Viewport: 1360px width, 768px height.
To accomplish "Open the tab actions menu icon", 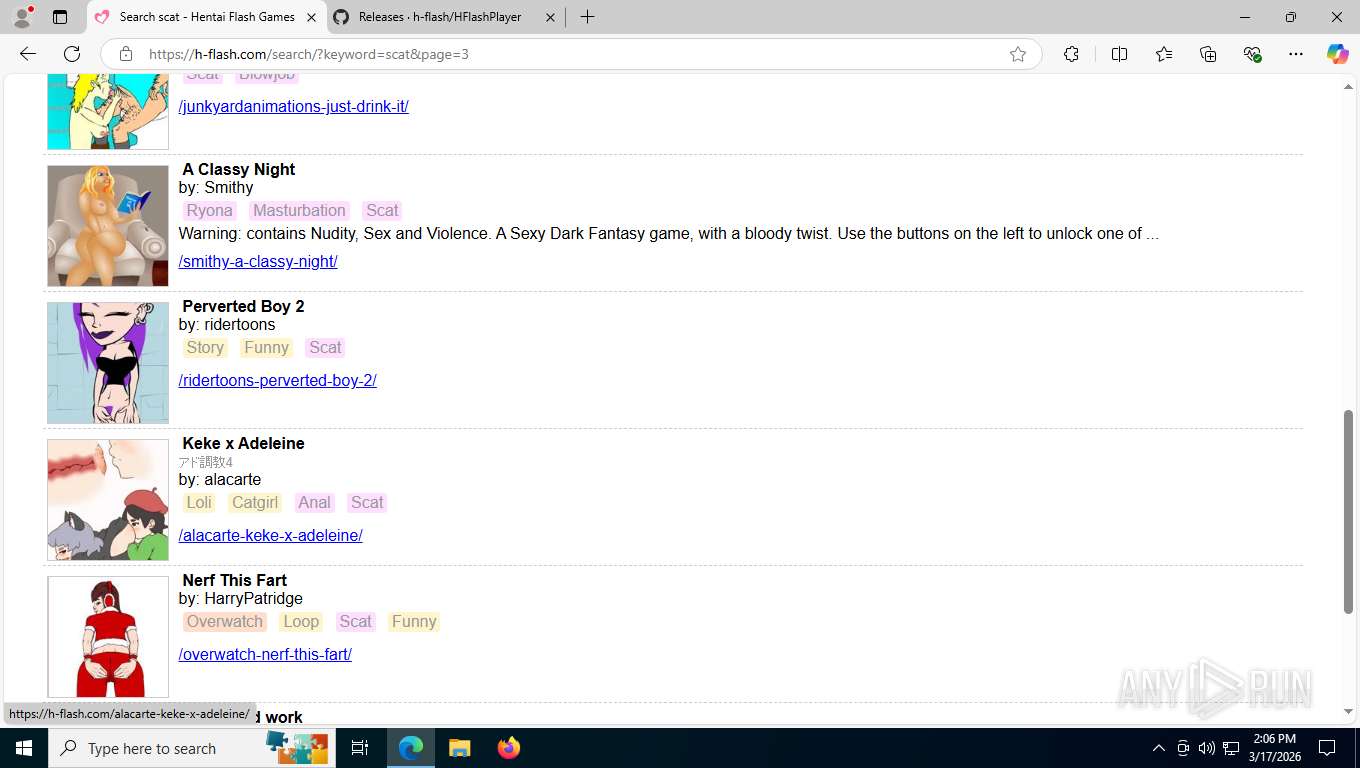I will [60, 17].
